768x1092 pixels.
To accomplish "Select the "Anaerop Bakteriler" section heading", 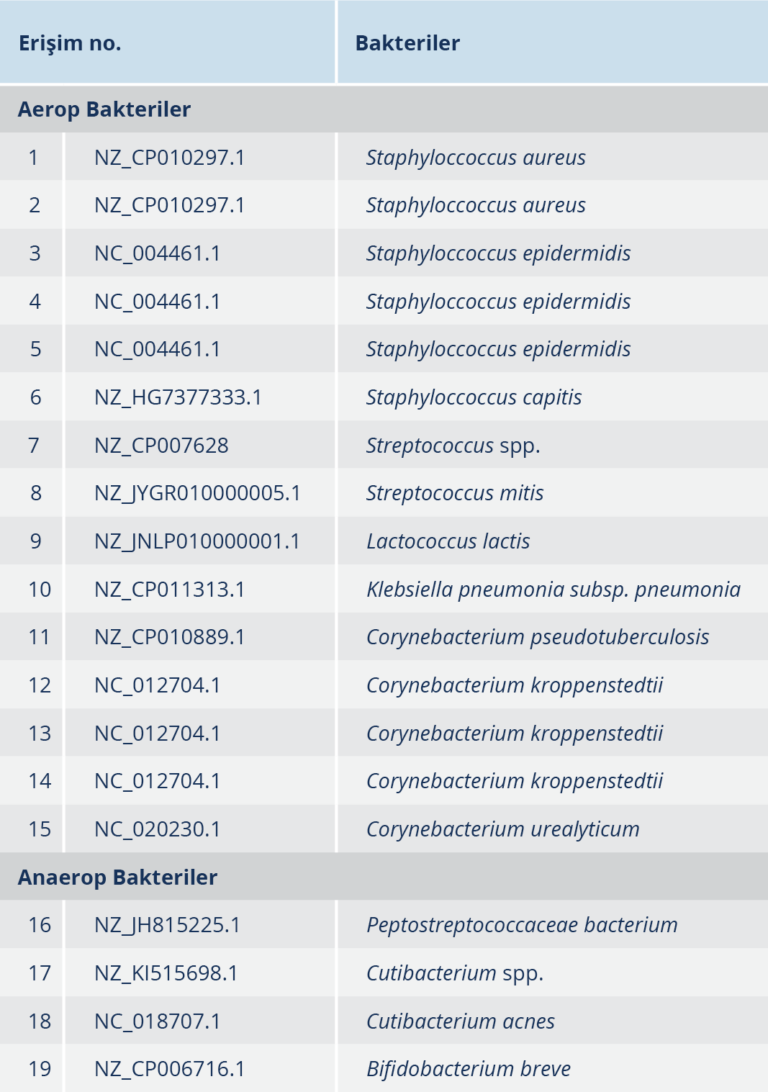I will point(117,877).
